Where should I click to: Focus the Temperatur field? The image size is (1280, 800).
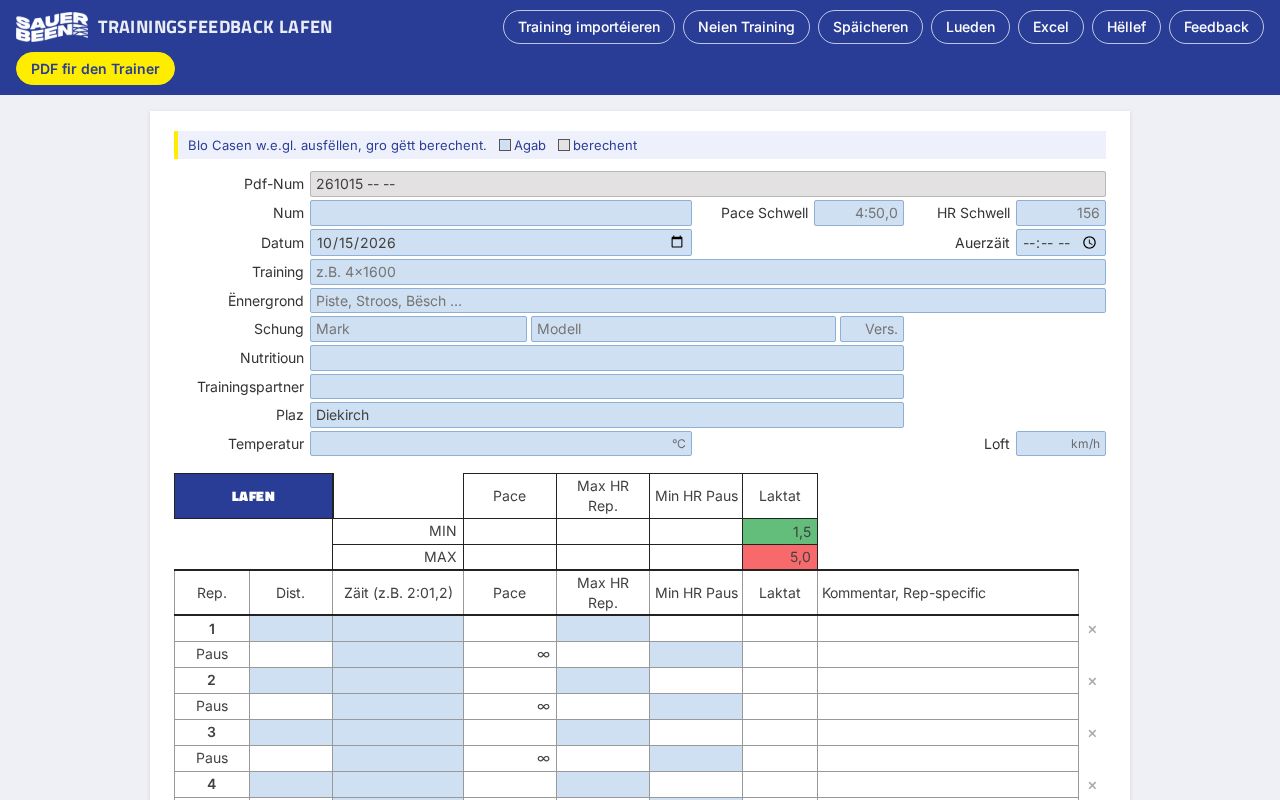[x=501, y=444]
